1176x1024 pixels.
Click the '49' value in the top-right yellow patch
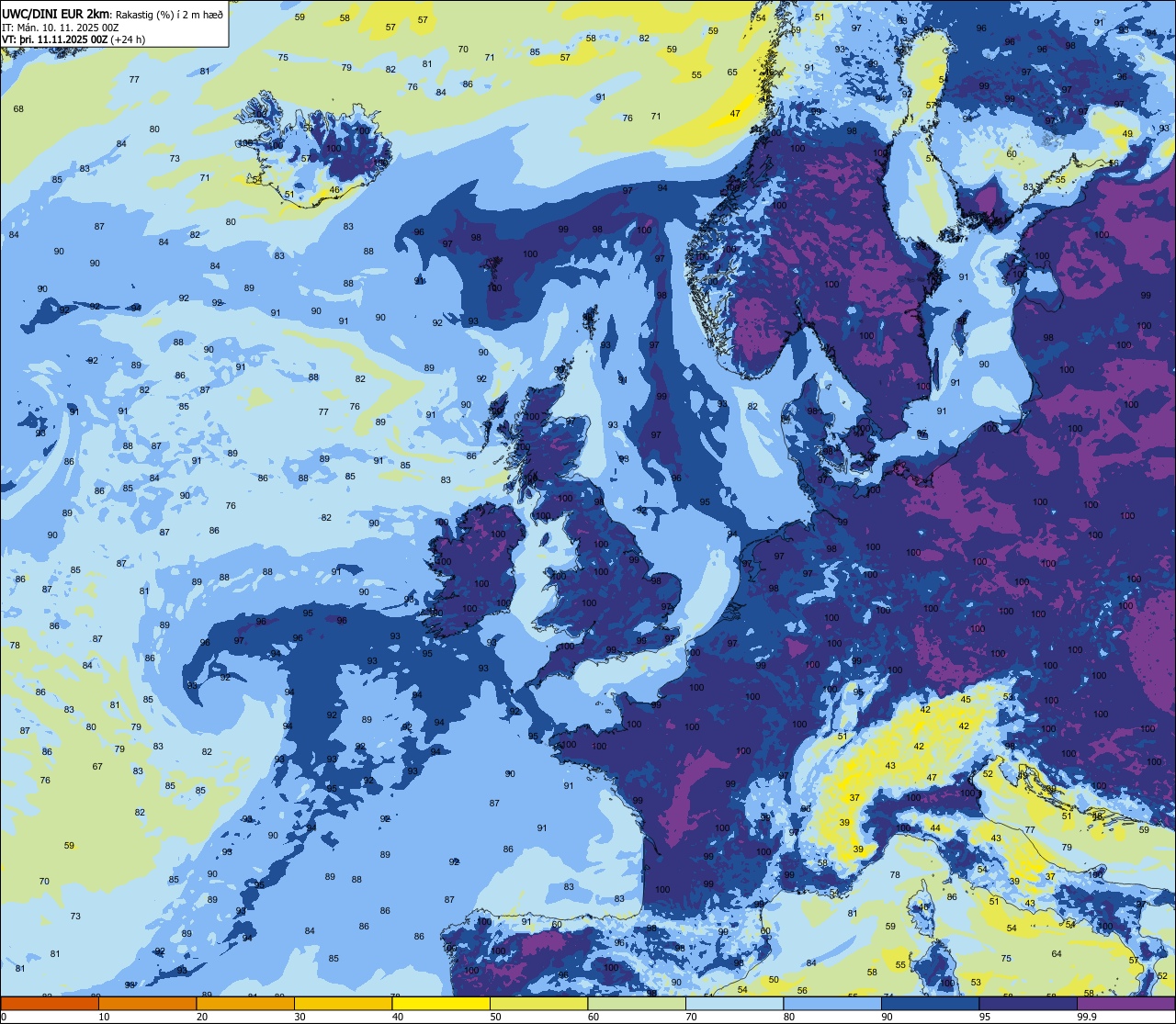[1127, 134]
